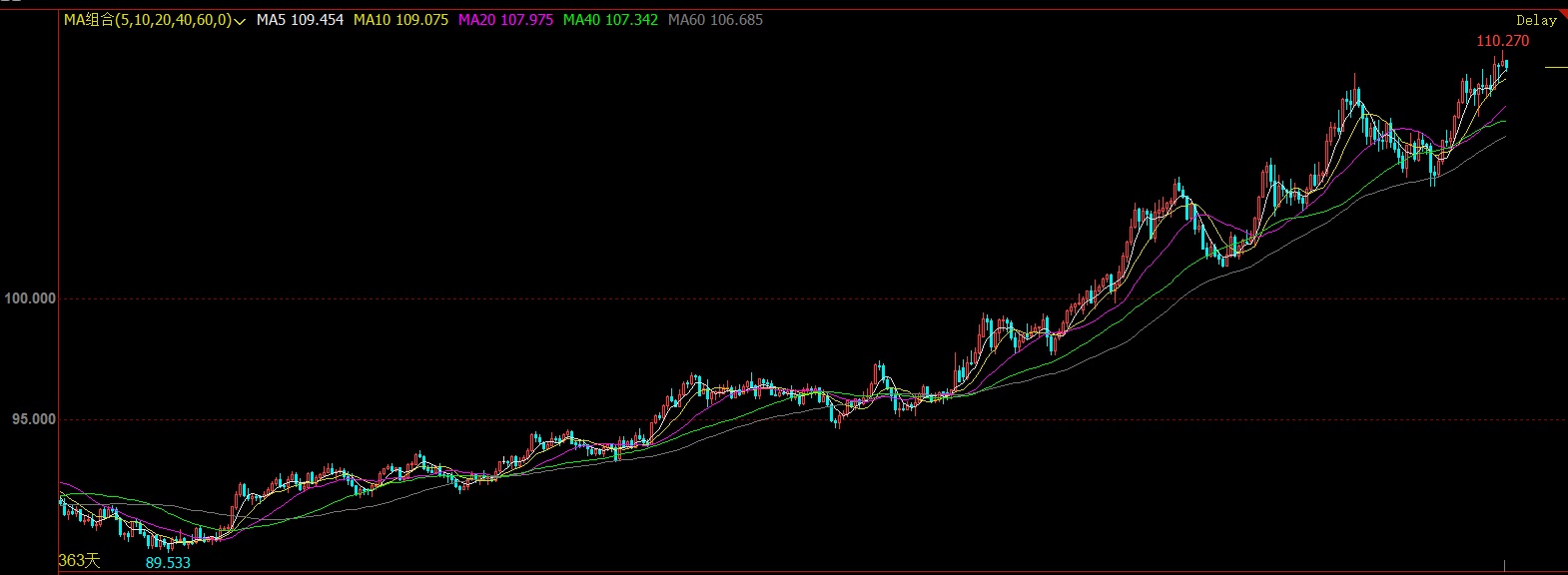Select the MA40 107.342 value label
Image resolution: width=1568 pixels, height=575 pixels.
610,20
